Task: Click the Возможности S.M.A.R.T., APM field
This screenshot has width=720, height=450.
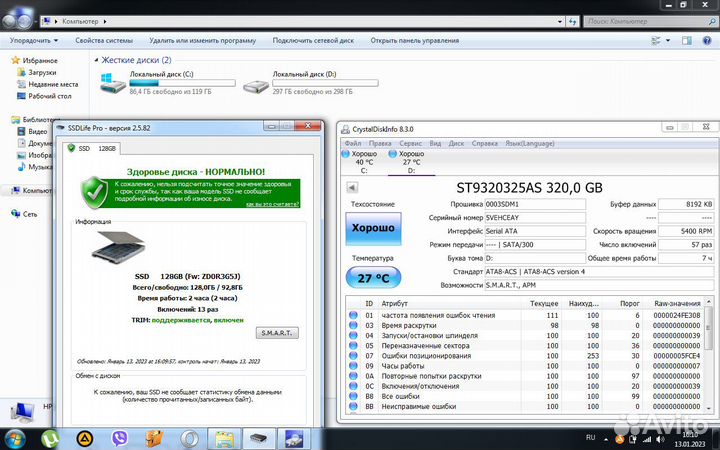Action: [599, 285]
